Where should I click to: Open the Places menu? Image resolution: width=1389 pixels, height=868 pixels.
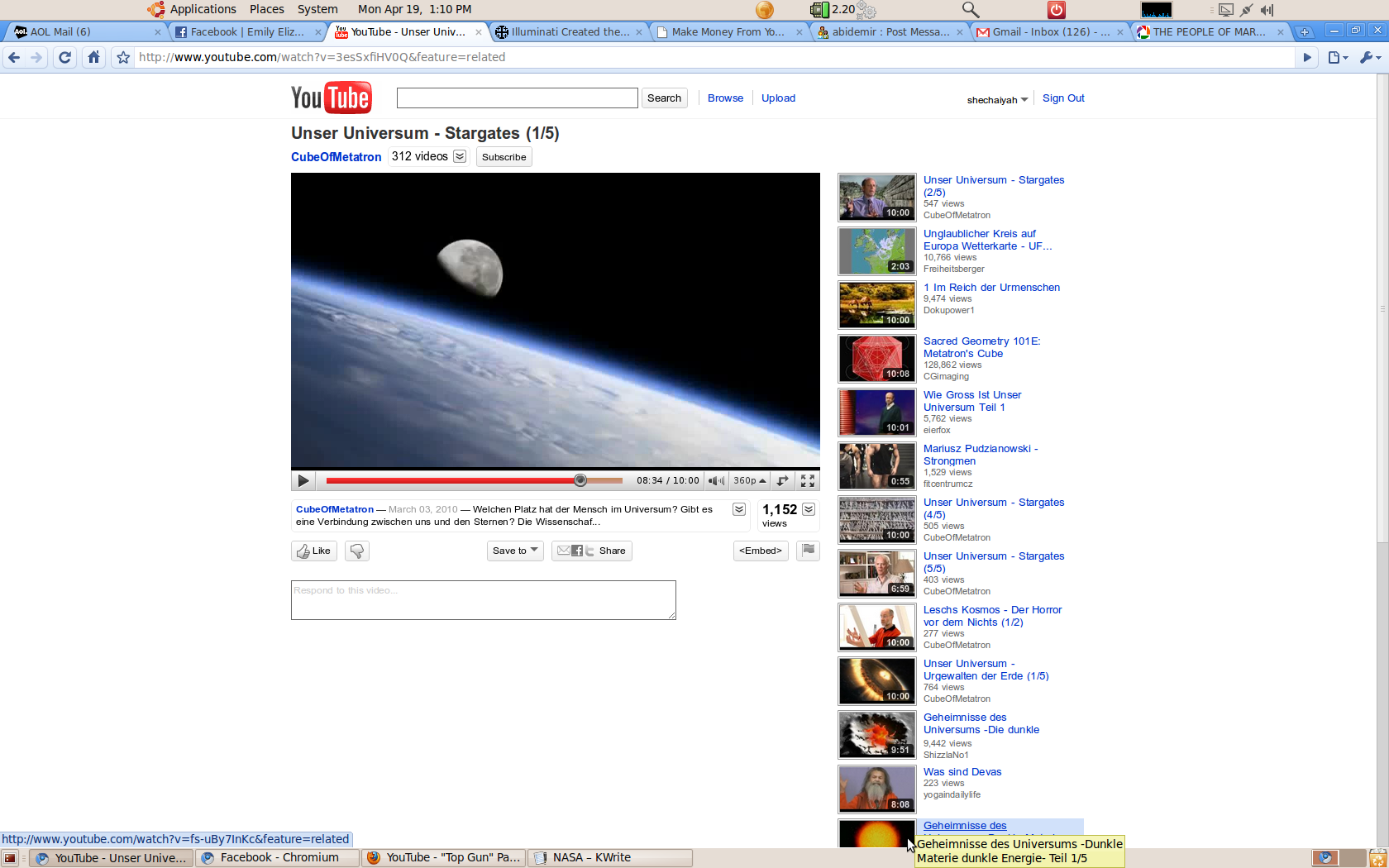click(x=267, y=9)
